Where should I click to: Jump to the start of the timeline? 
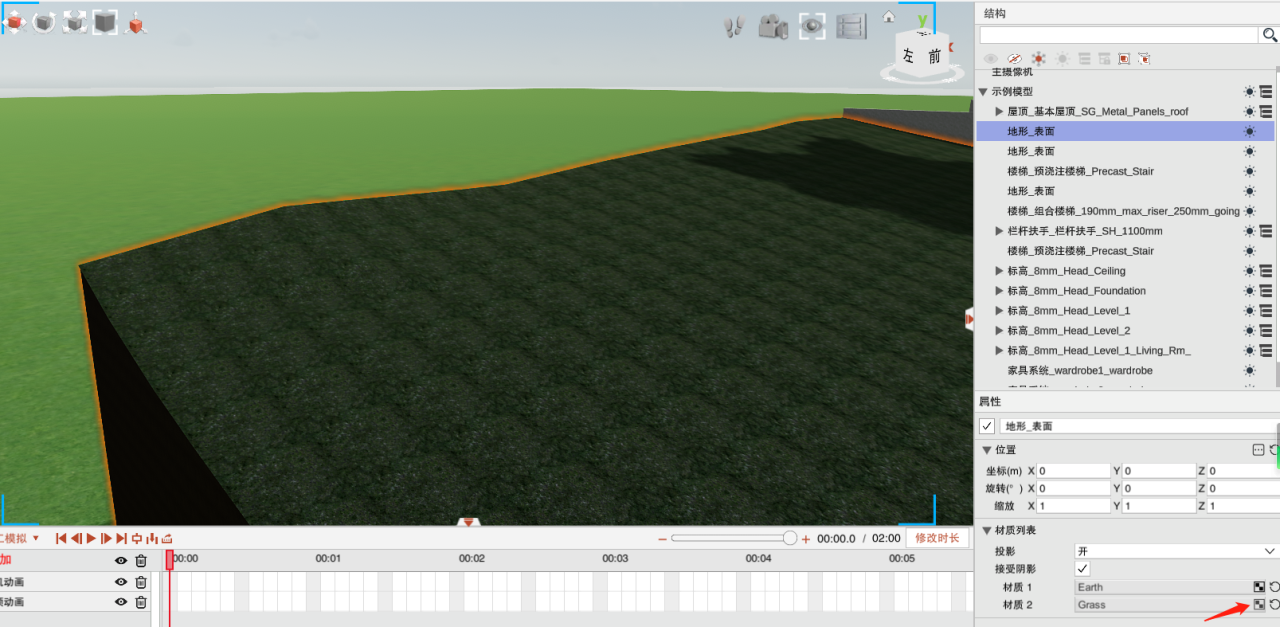click(61, 538)
